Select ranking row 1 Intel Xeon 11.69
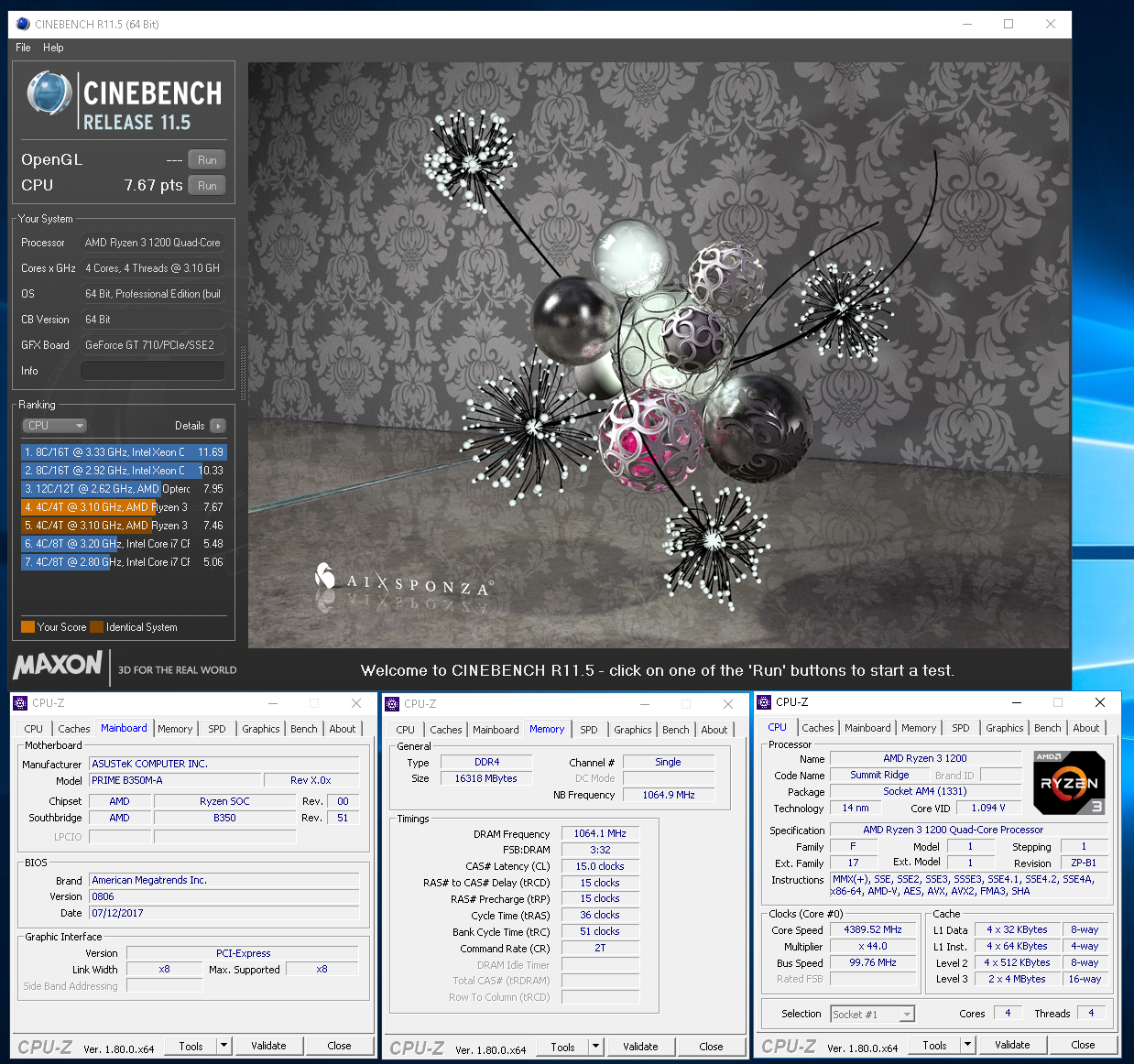 [x=124, y=452]
